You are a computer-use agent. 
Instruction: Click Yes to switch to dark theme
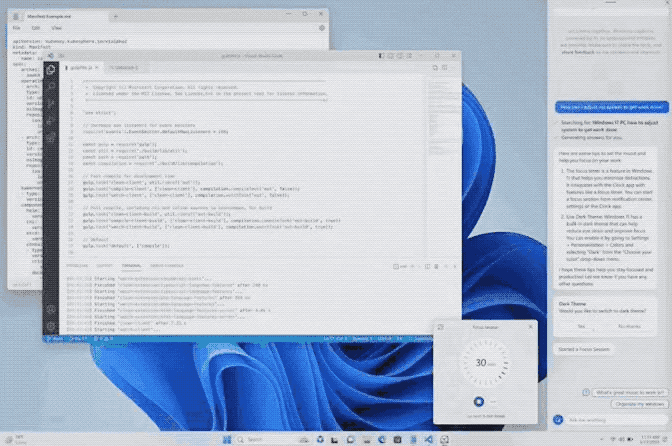pos(581,326)
